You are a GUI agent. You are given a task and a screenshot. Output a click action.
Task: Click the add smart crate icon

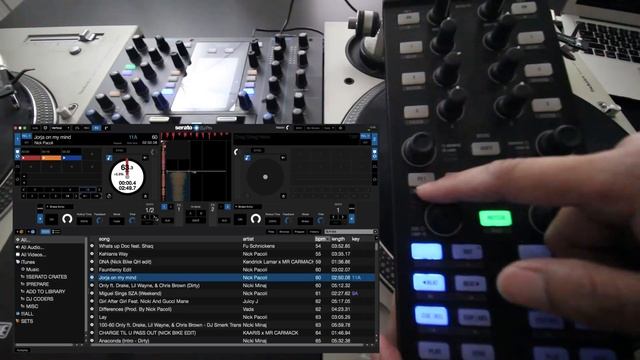coord(32,232)
